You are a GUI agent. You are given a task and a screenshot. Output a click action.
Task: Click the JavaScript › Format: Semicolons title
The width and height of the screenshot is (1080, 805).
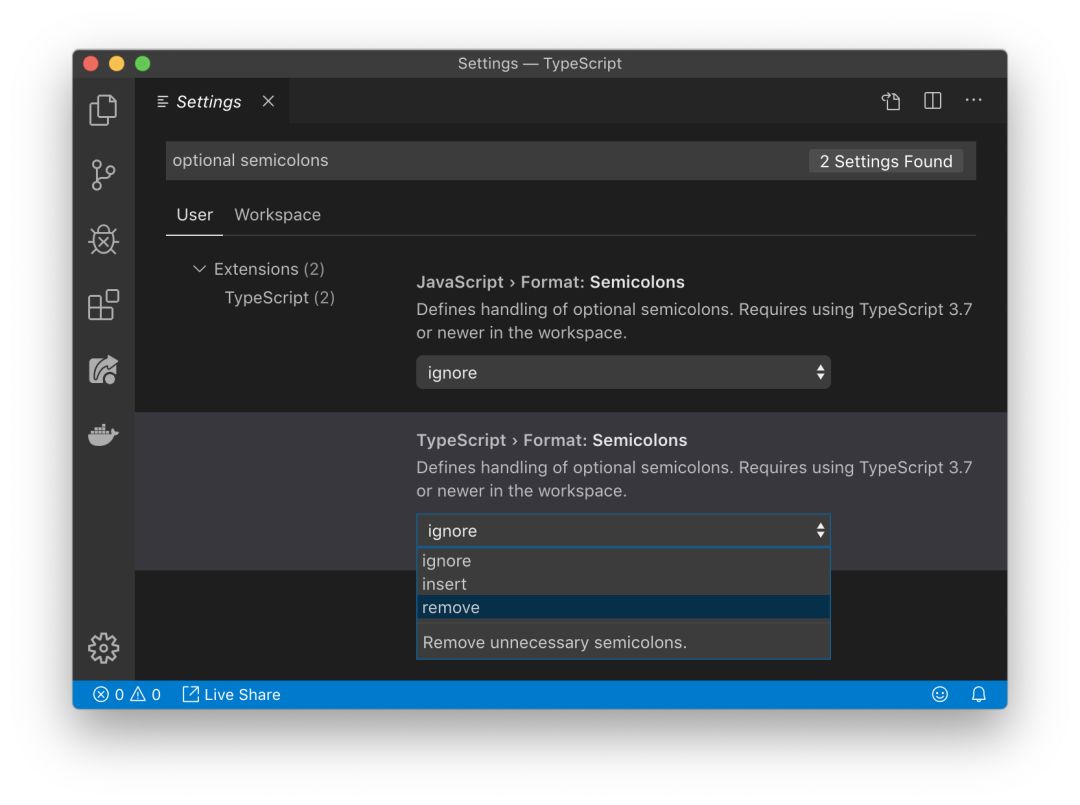pos(550,282)
